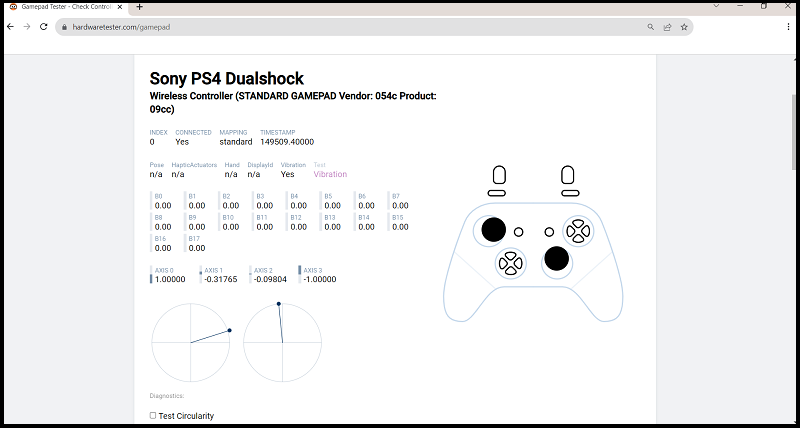
Task: Click the D-pad on controller diagram
Action: coord(511,263)
